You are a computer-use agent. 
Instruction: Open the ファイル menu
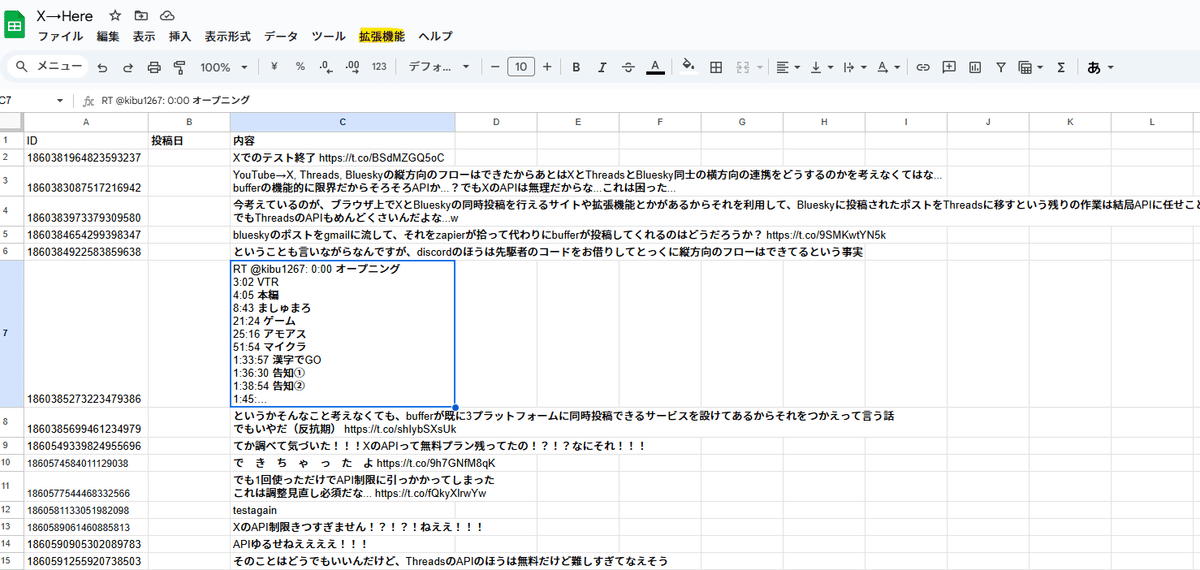point(60,36)
